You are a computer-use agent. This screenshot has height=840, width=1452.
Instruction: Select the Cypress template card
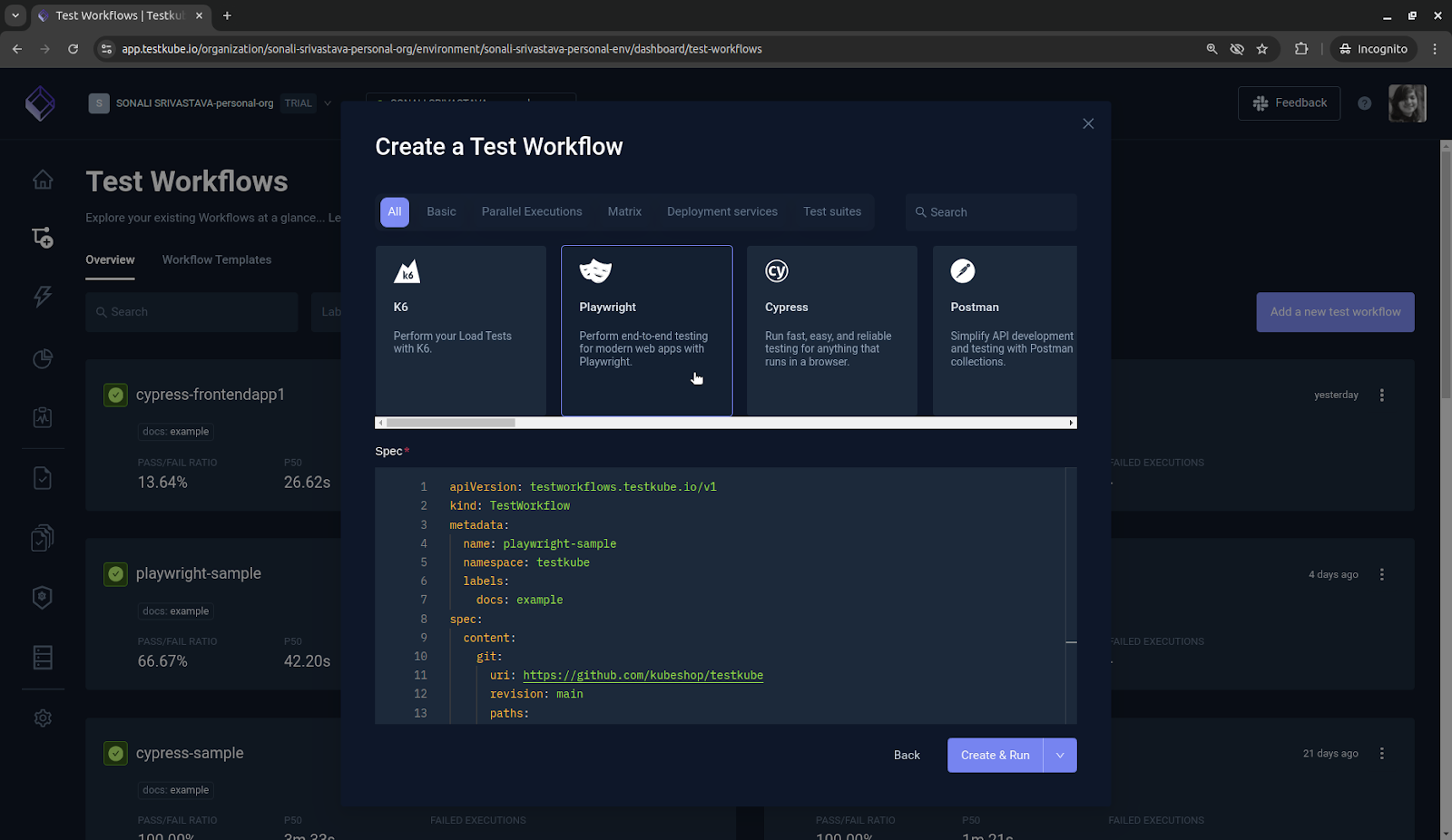(x=832, y=330)
